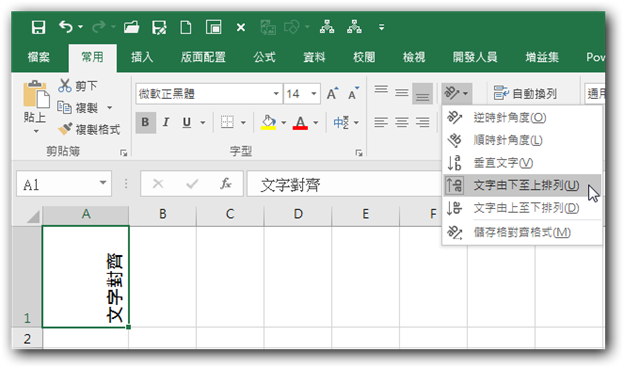Open the font size dropdown showing 14
Image resolution: width=624 pixels, height=368 pixels.
click(314, 93)
